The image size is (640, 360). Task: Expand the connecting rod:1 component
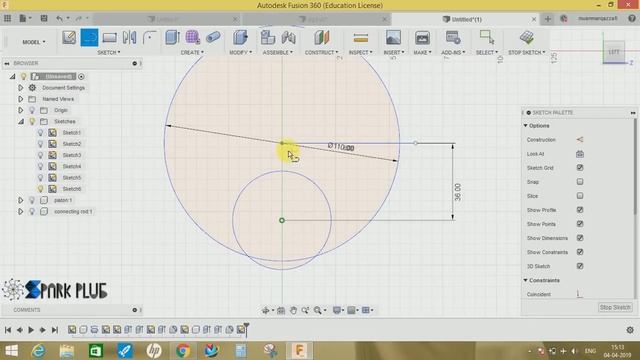click(x=20, y=211)
